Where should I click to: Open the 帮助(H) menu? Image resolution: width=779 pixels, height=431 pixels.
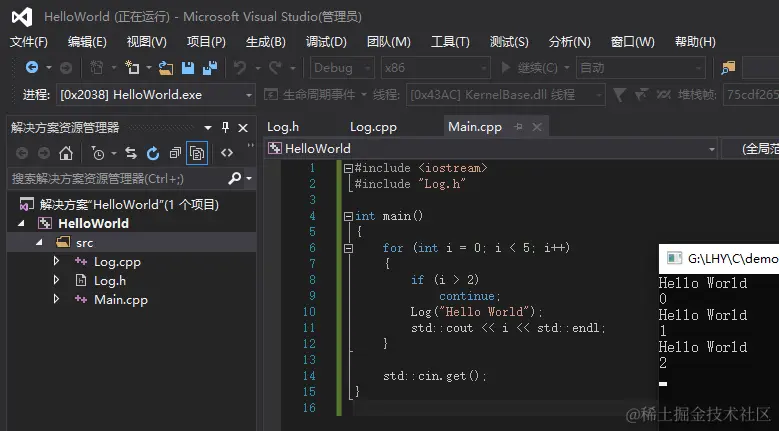tap(695, 42)
